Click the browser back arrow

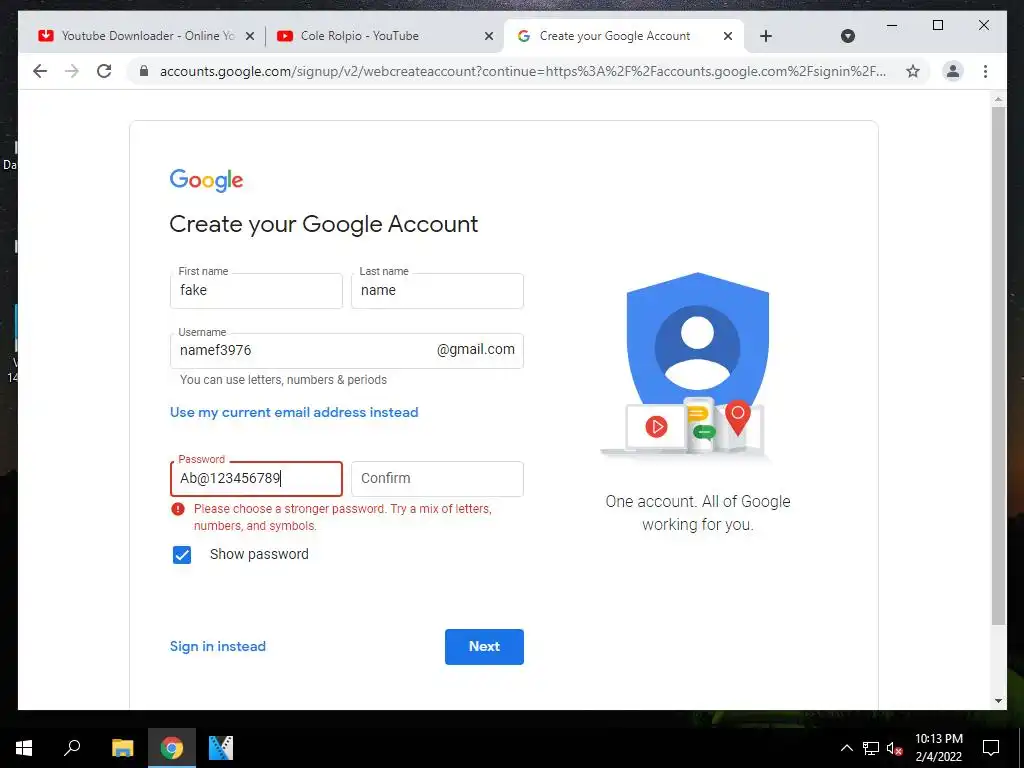tap(40, 71)
